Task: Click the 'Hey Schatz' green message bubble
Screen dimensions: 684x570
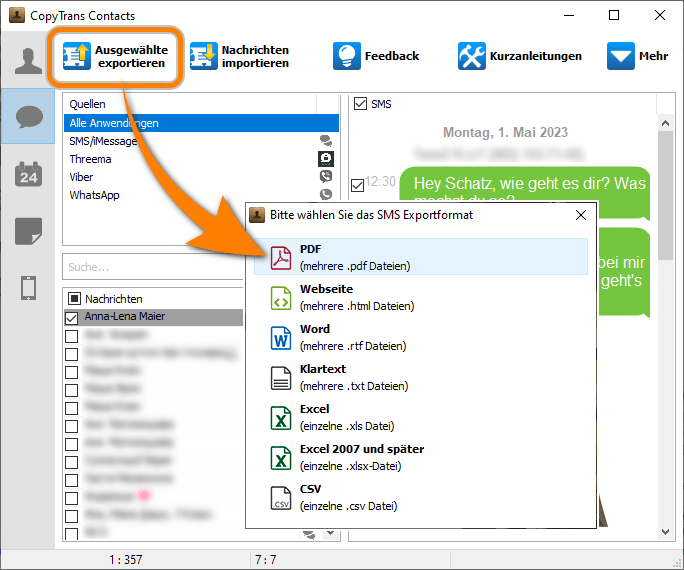Action: (525, 185)
